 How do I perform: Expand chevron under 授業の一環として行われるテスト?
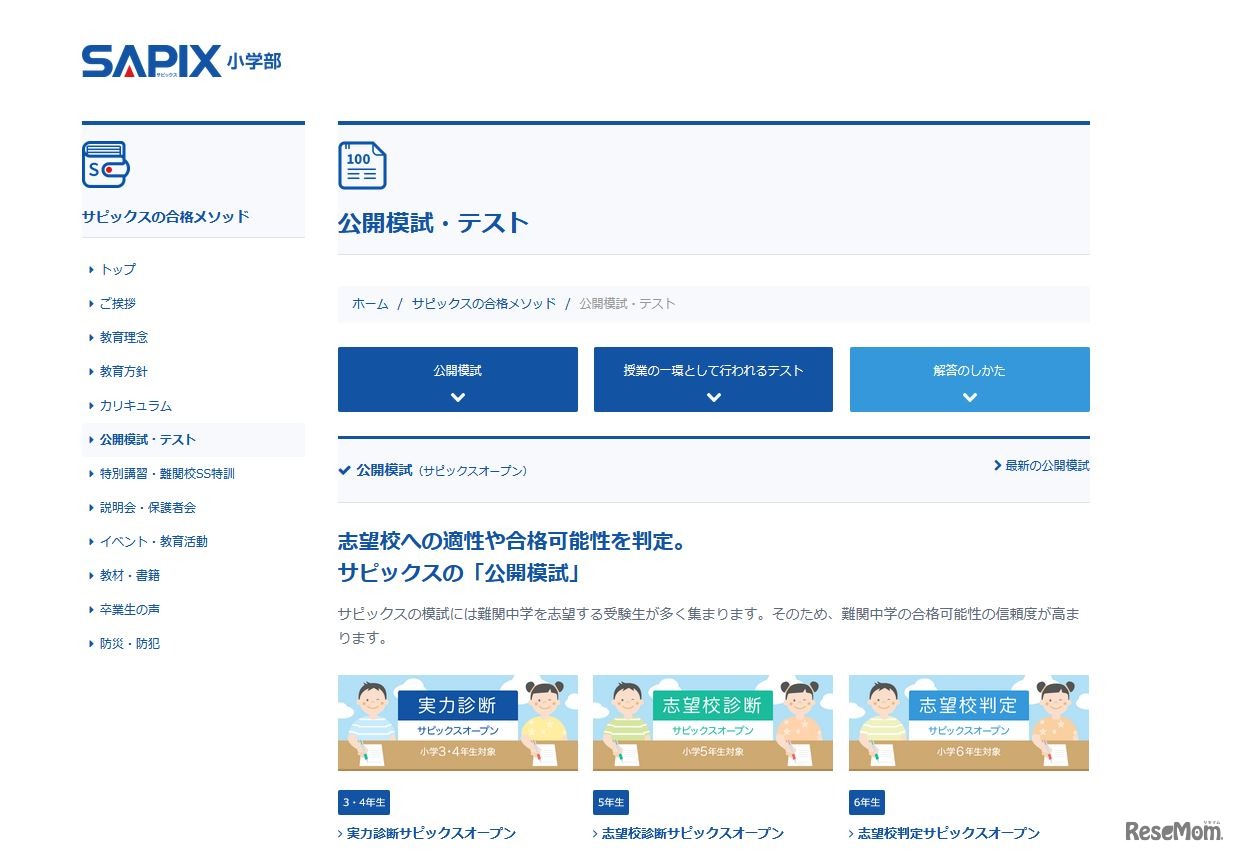(714, 397)
